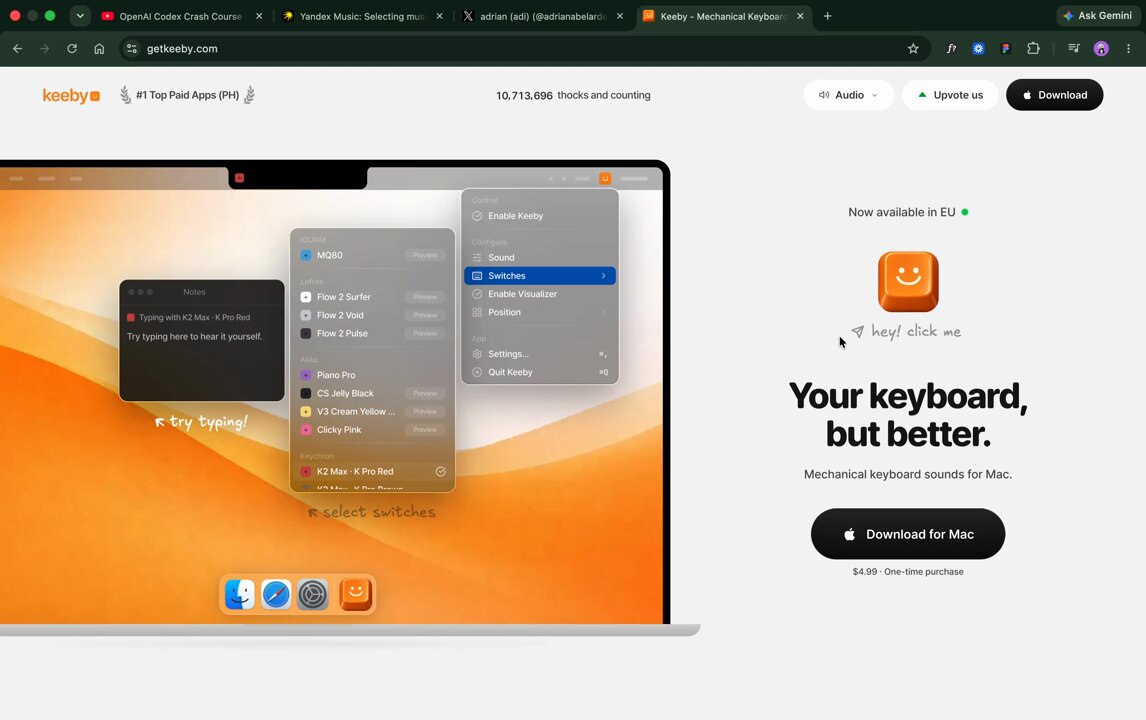Click the Notes typing area text
Image resolution: width=1146 pixels, height=720 pixels.
(194, 336)
